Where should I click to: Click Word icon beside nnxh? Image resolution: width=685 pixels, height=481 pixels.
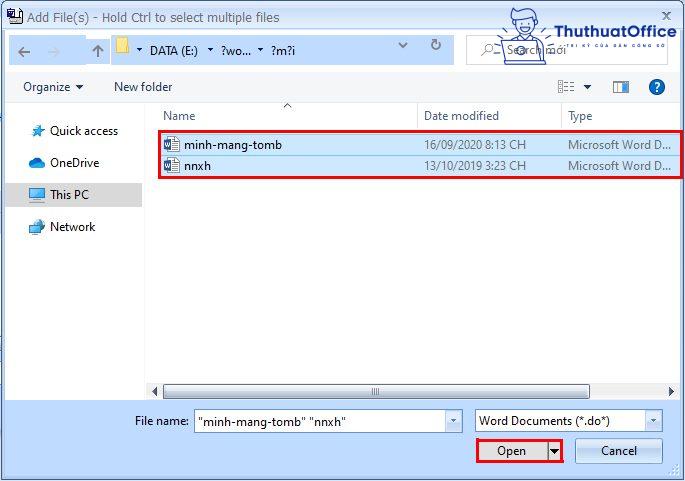click(x=172, y=166)
